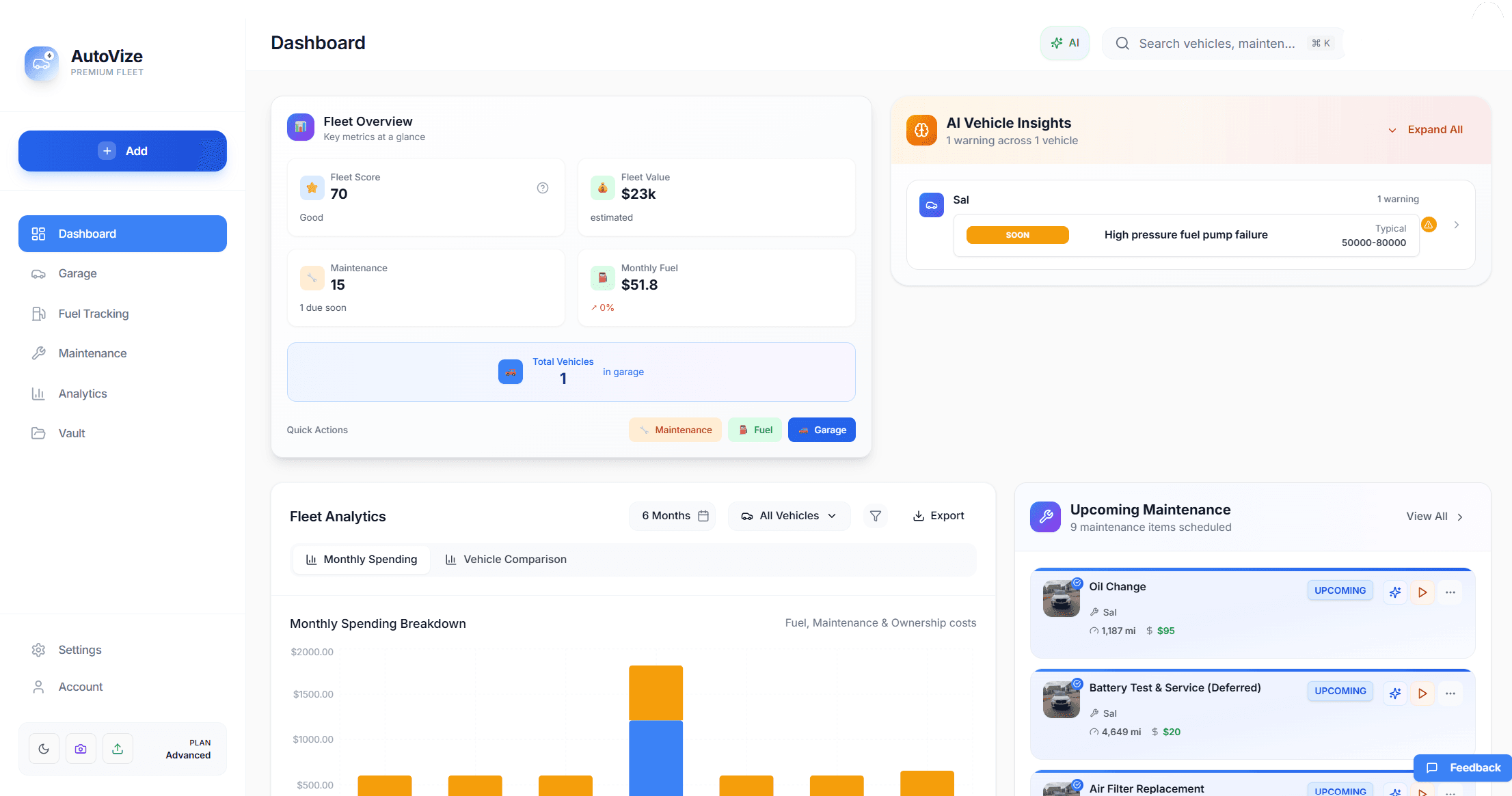This screenshot has width=1512, height=796.
Task: Open the analytics filter funnel icon
Action: (876, 516)
